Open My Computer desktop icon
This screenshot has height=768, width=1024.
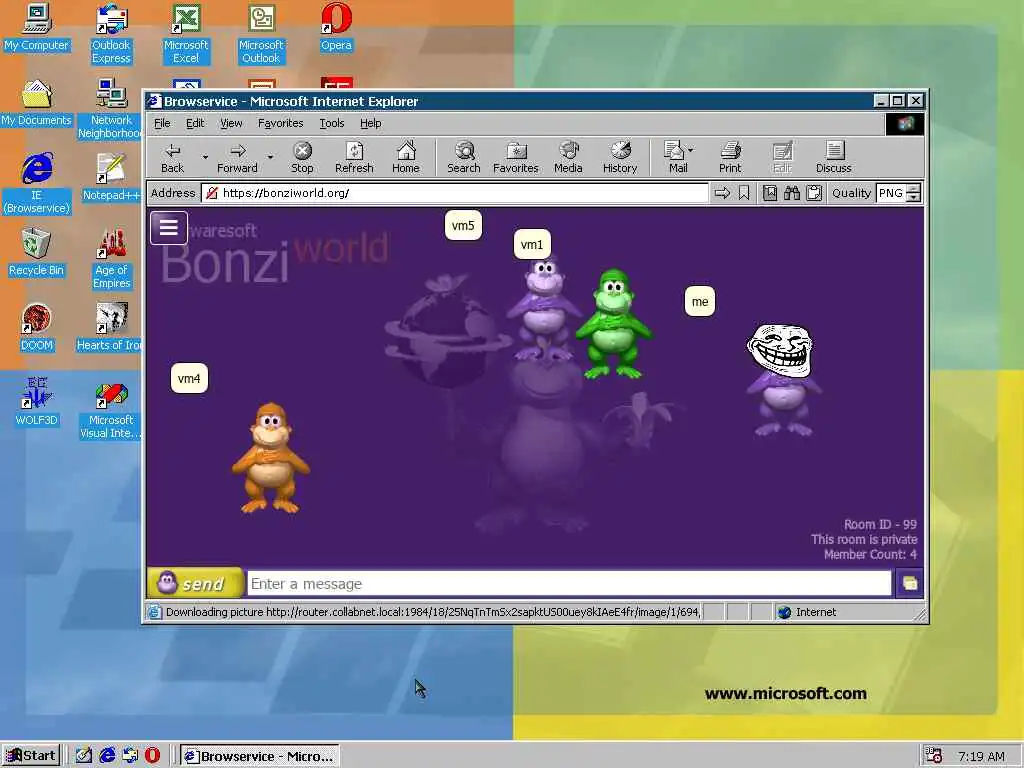point(36,27)
